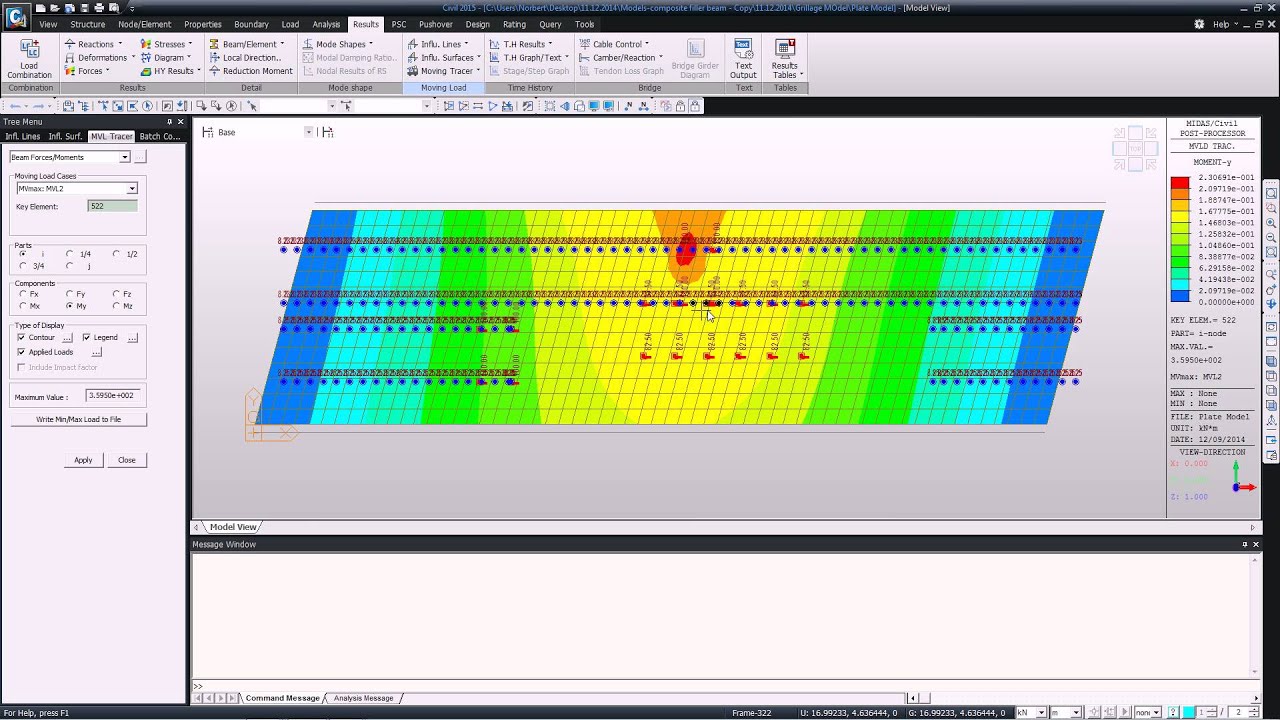Open the Structure ribbon tab

pyautogui.click(x=87, y=24)
